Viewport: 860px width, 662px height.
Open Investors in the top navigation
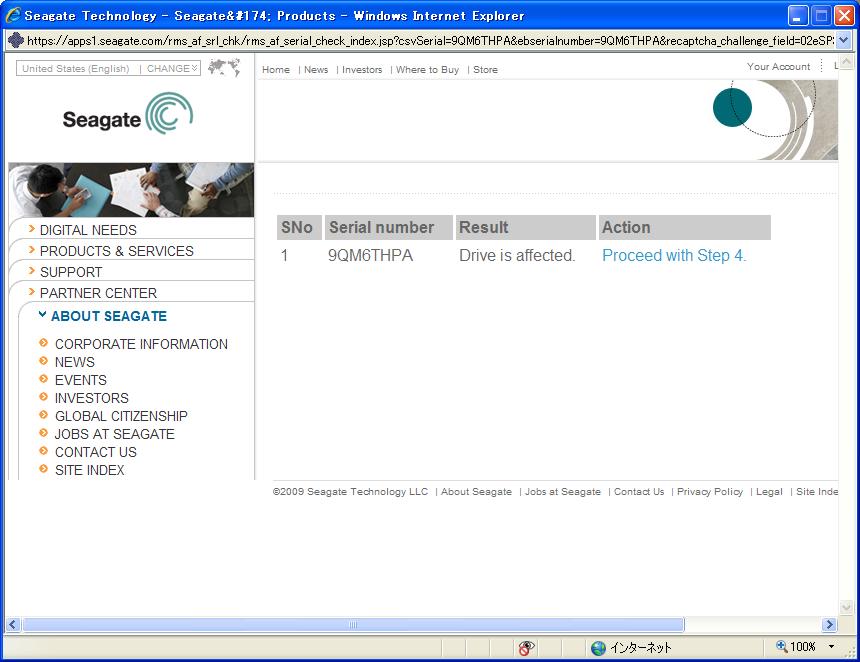pyautogui.click(x=362, y=70)
